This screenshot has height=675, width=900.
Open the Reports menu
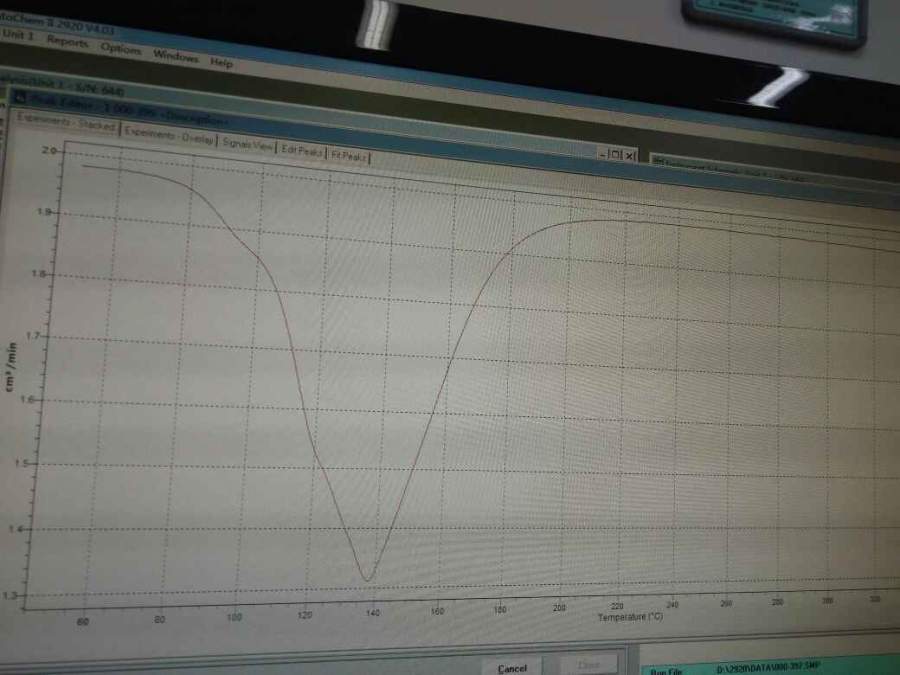click(67, 41)
